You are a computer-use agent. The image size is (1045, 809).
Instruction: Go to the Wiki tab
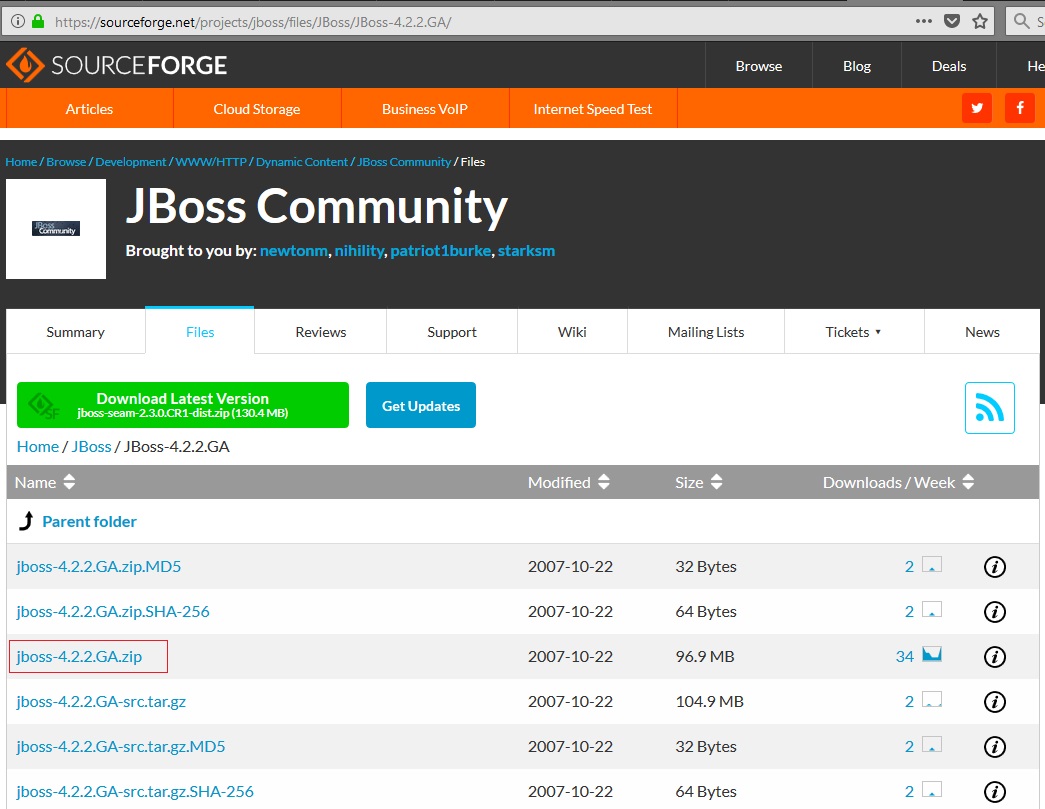[572, 332]
